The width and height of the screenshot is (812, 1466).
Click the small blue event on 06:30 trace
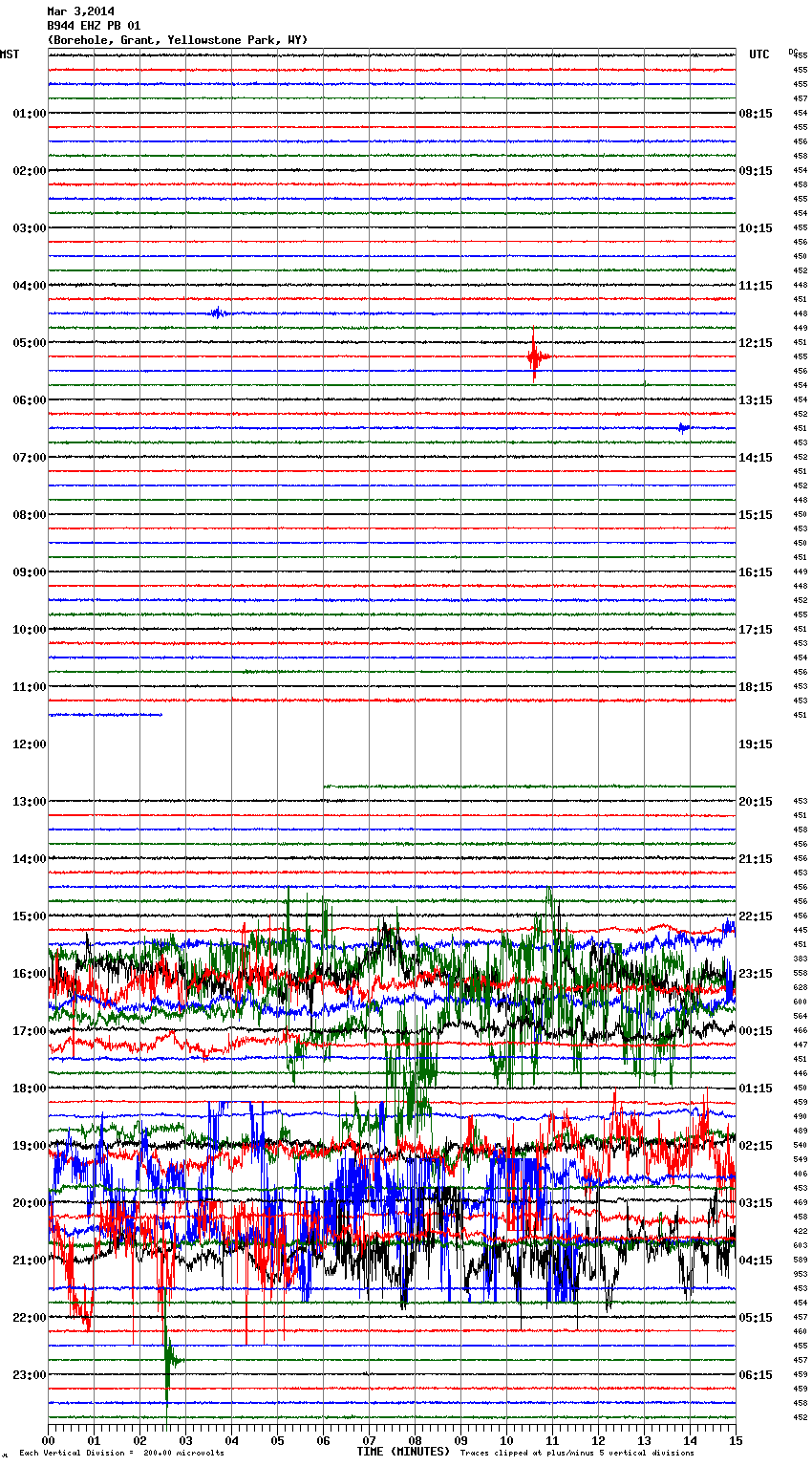(684, 427)
